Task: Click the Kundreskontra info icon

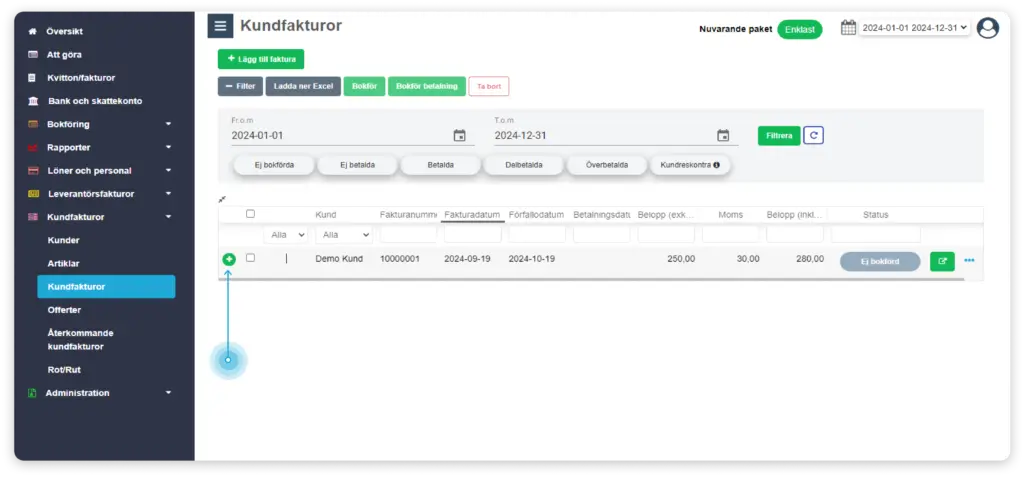Action: 716,165
